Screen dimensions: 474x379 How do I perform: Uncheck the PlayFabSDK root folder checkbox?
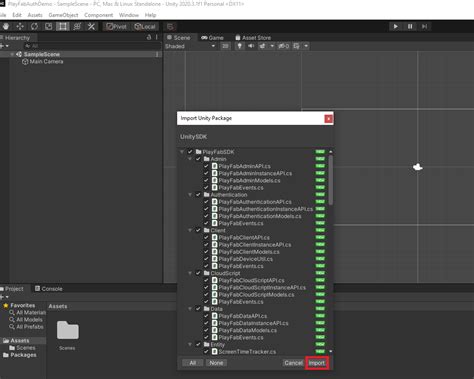point(190,152)
